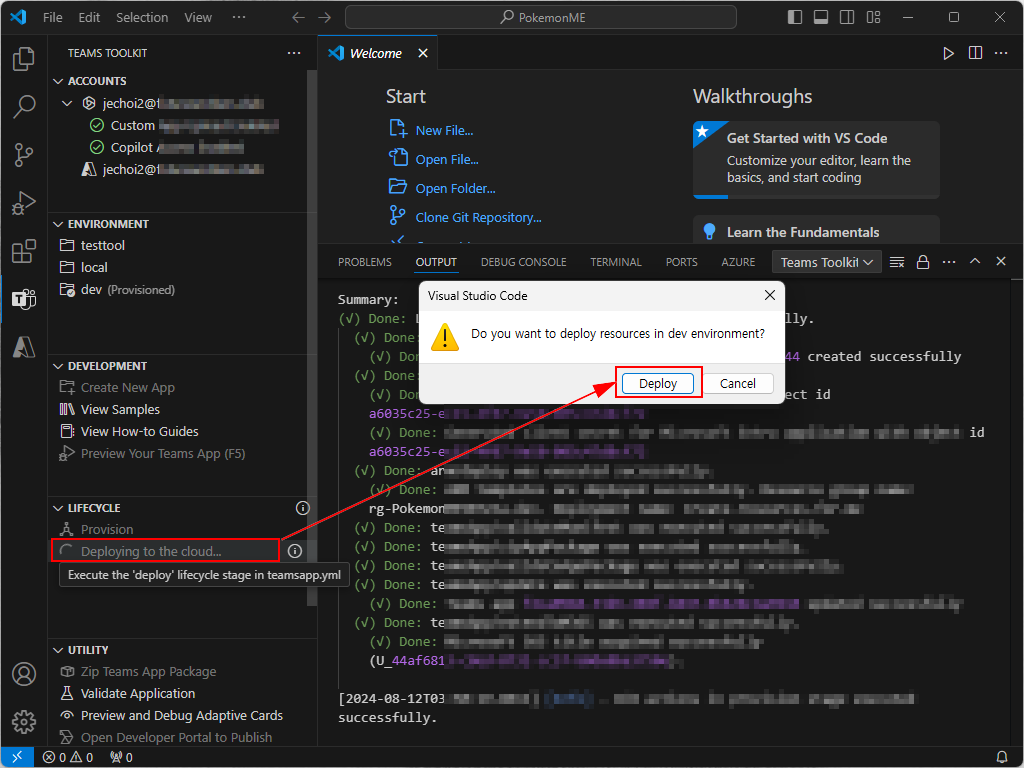1024x768 pixels.
Task: Switch to the PORTS panel tab
Action: point(682,262)
